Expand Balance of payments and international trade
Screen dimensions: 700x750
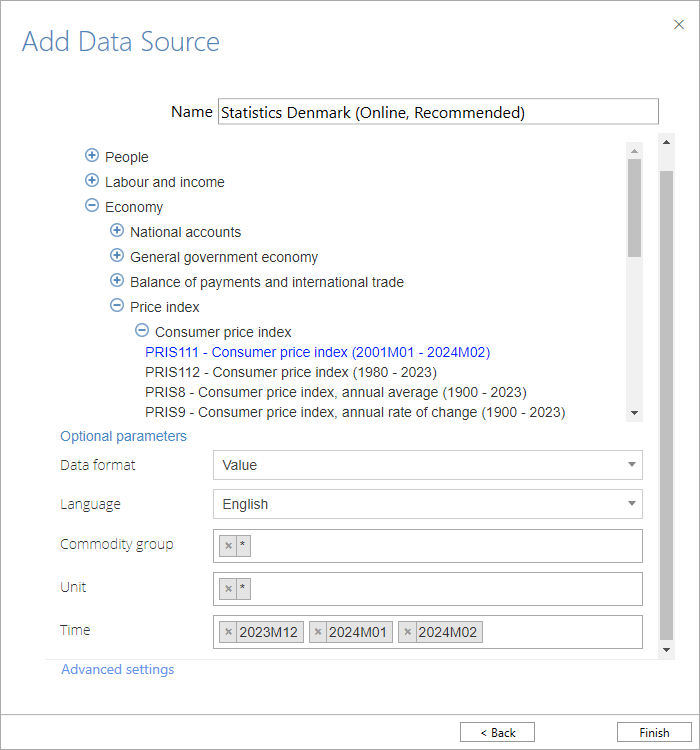[x=117, y=280]
